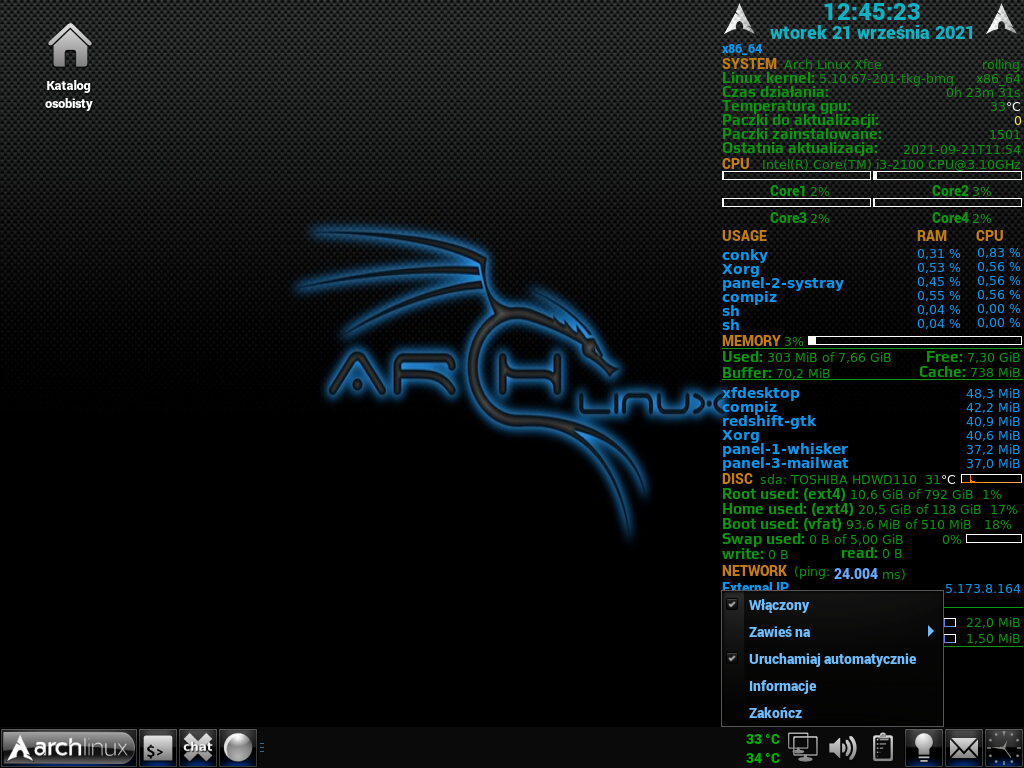This screenshot has width=1024, height=768.
Task: Click the 'panel-3-mailwat' memory row
Action: pos(871,463)
